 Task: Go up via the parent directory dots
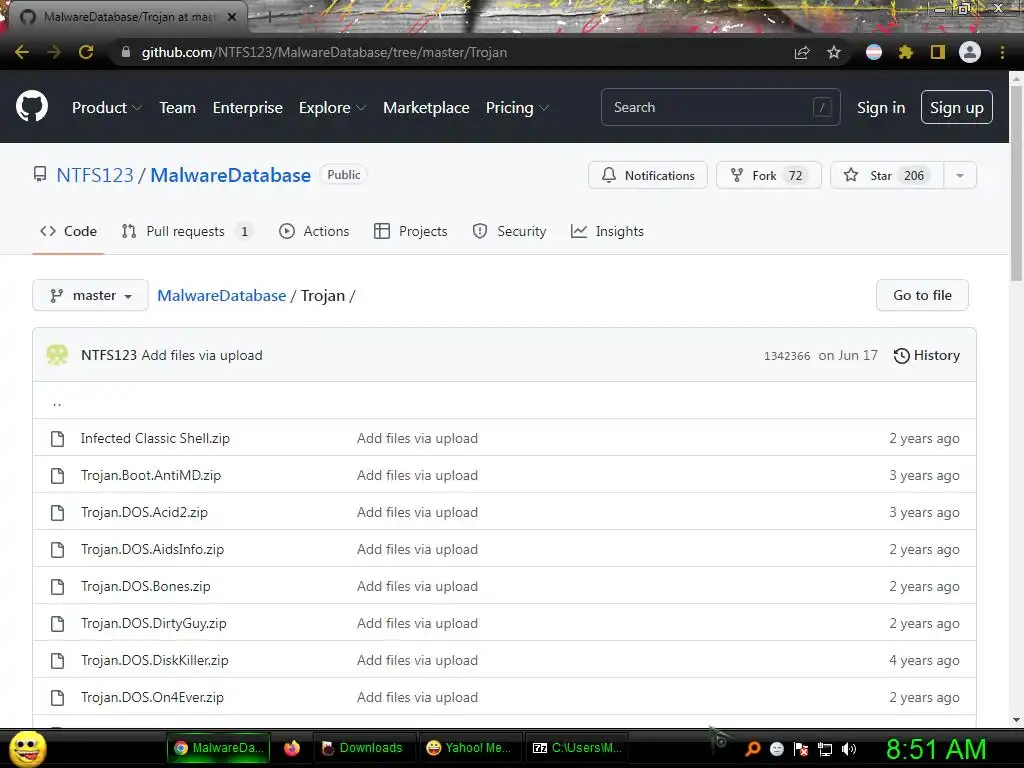click(57, 403)
